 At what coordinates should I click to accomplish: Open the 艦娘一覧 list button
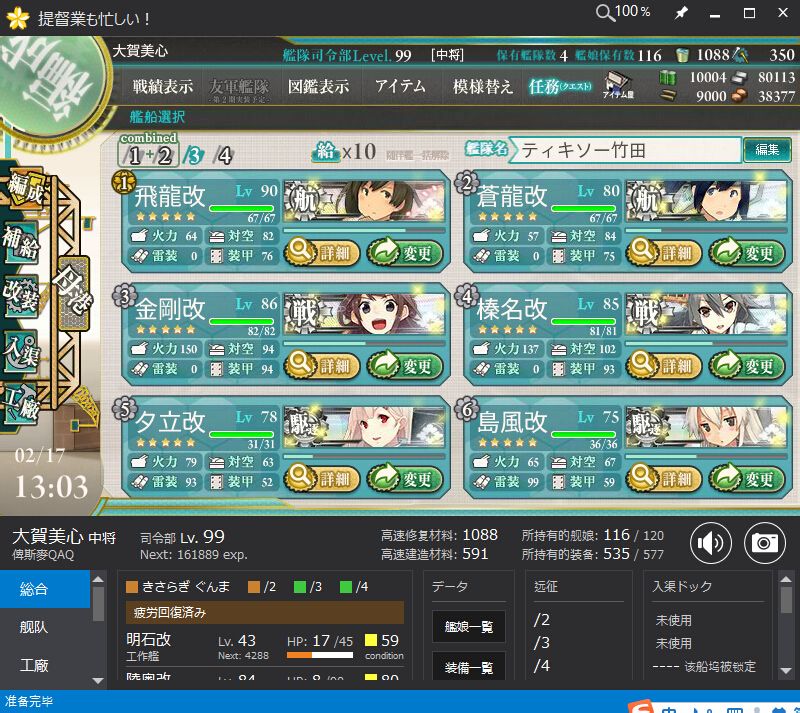click(x=469, y=626)
